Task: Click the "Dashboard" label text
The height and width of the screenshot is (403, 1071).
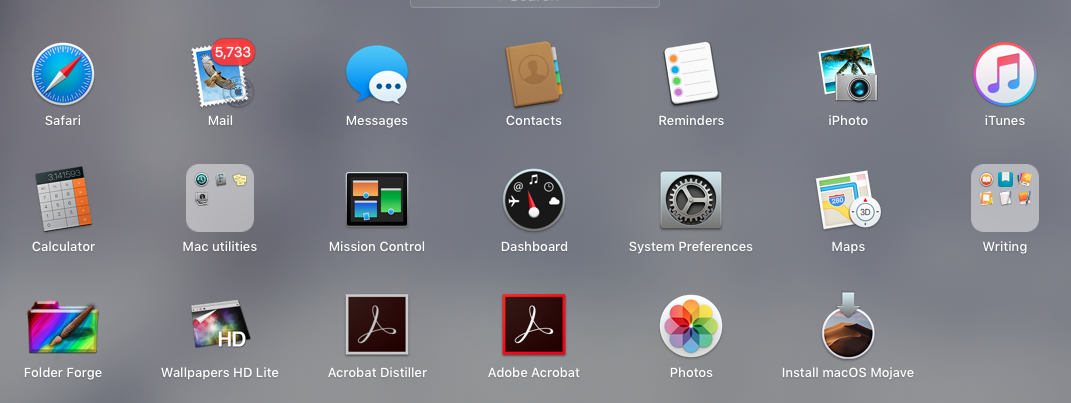Action: [533, 247]
